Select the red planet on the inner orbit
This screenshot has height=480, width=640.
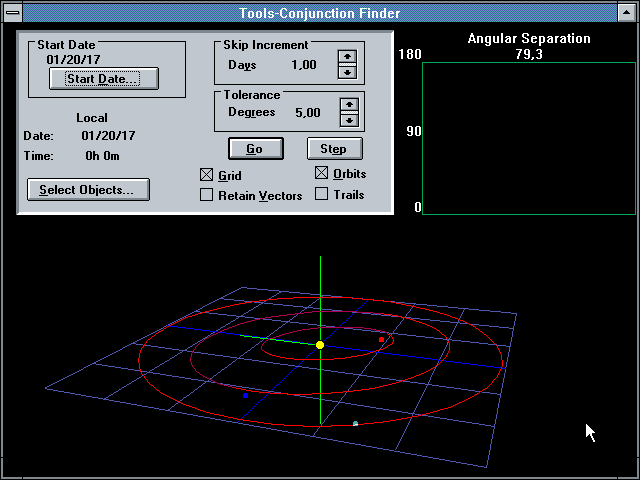point(381,340)
